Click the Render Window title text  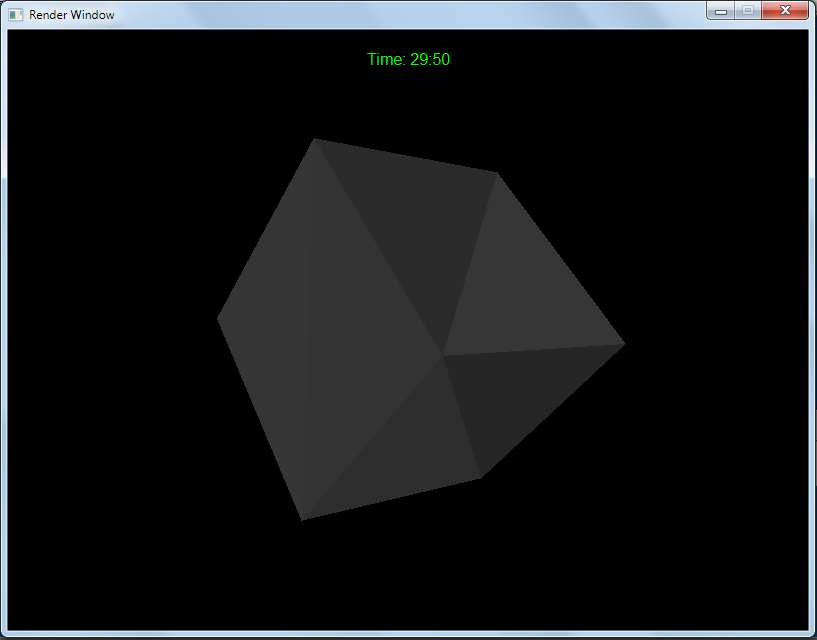[71, 15]
